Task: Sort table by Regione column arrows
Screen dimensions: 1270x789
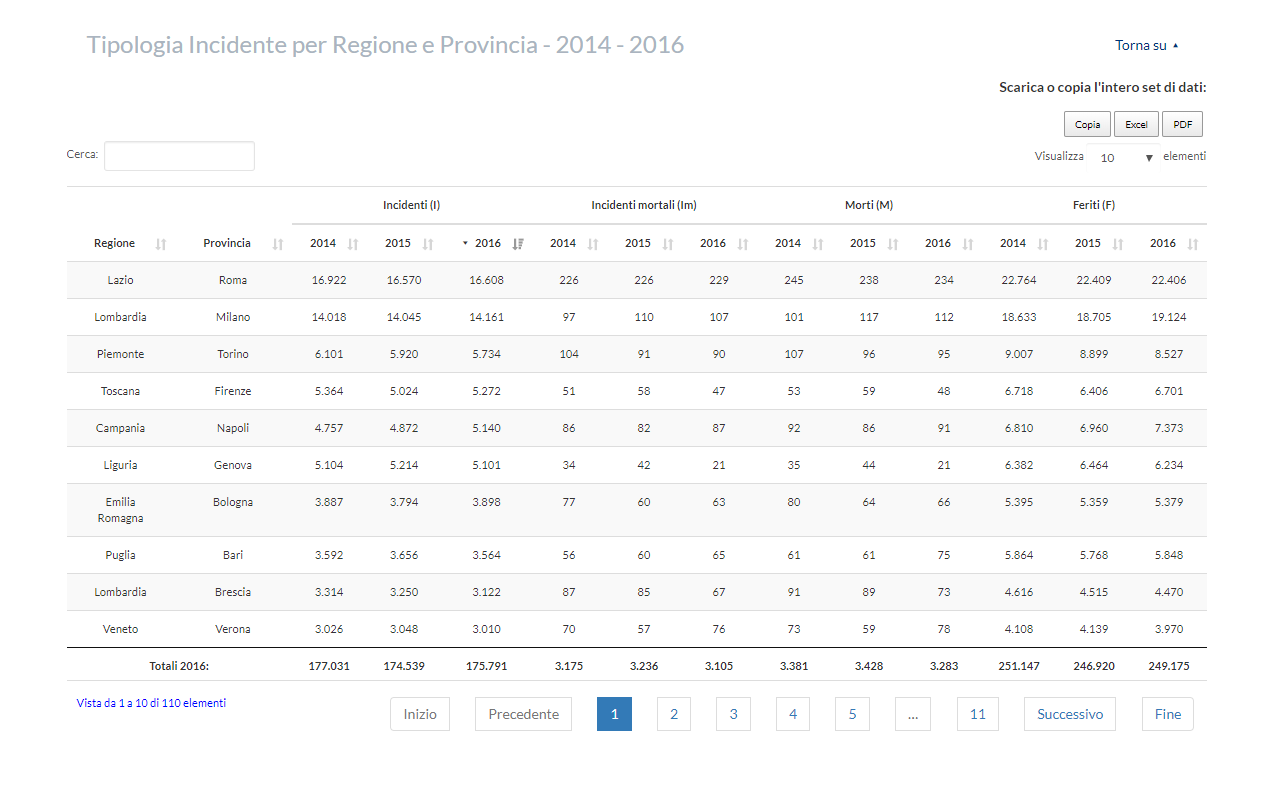Action: 161,244
